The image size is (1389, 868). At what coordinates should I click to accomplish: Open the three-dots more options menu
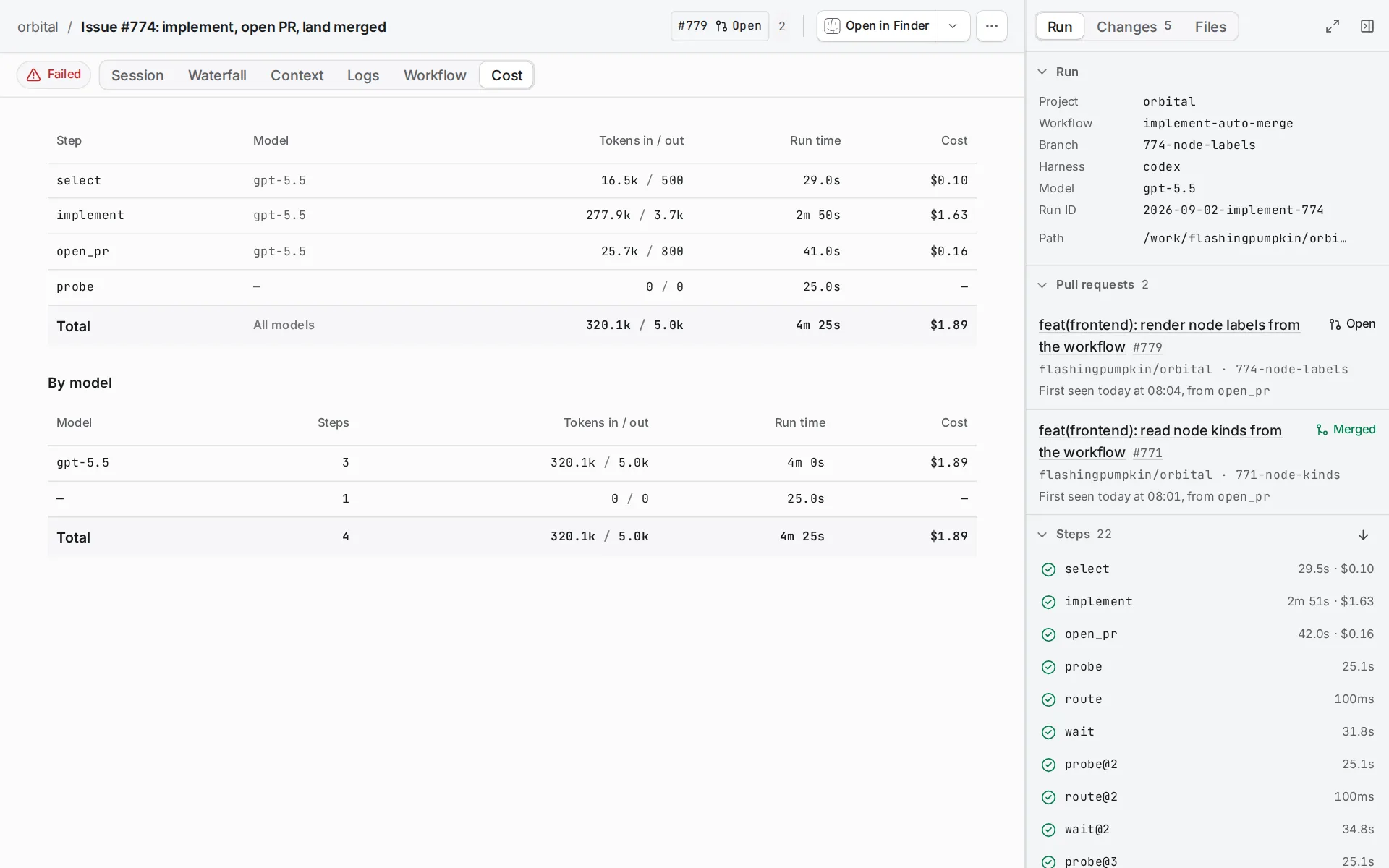coord(991,26)
